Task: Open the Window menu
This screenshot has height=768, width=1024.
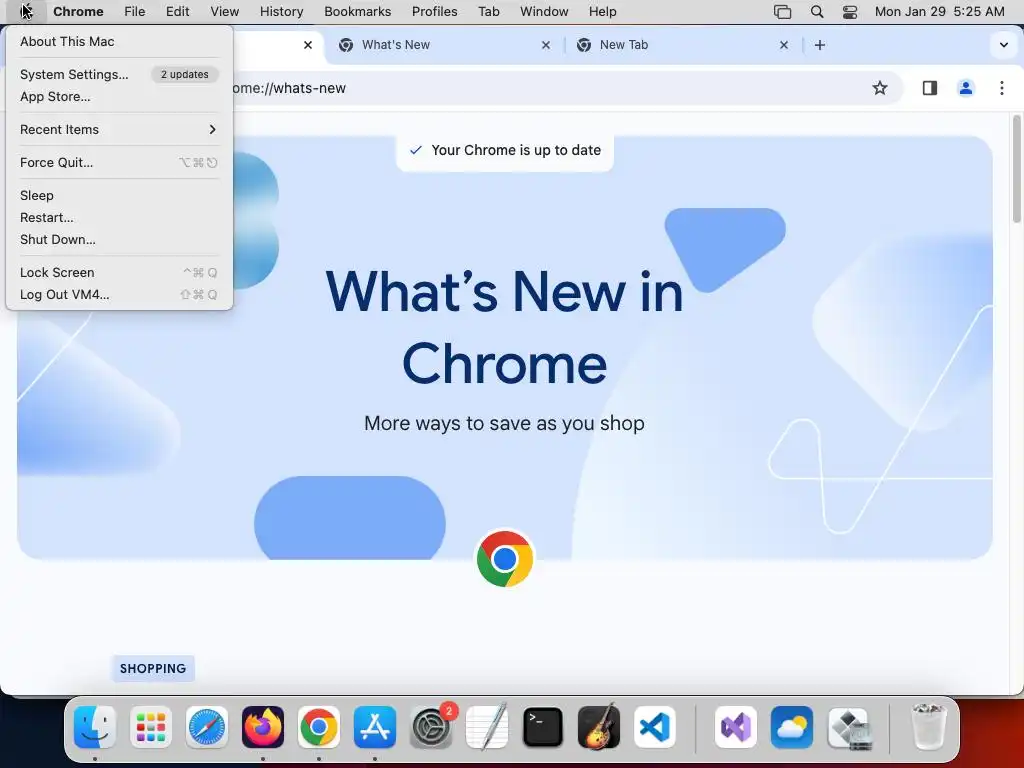Action: point(544,12)
